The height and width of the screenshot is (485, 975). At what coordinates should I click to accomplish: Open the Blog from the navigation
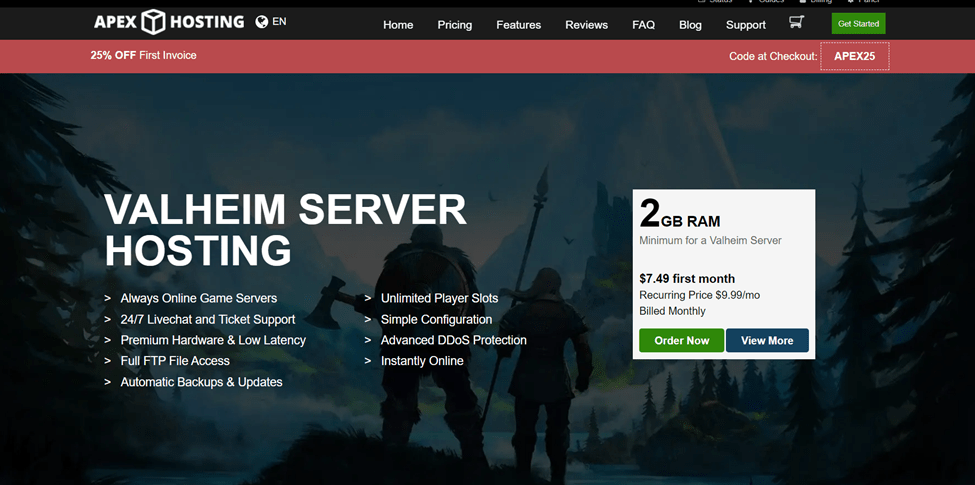point(690,25)
